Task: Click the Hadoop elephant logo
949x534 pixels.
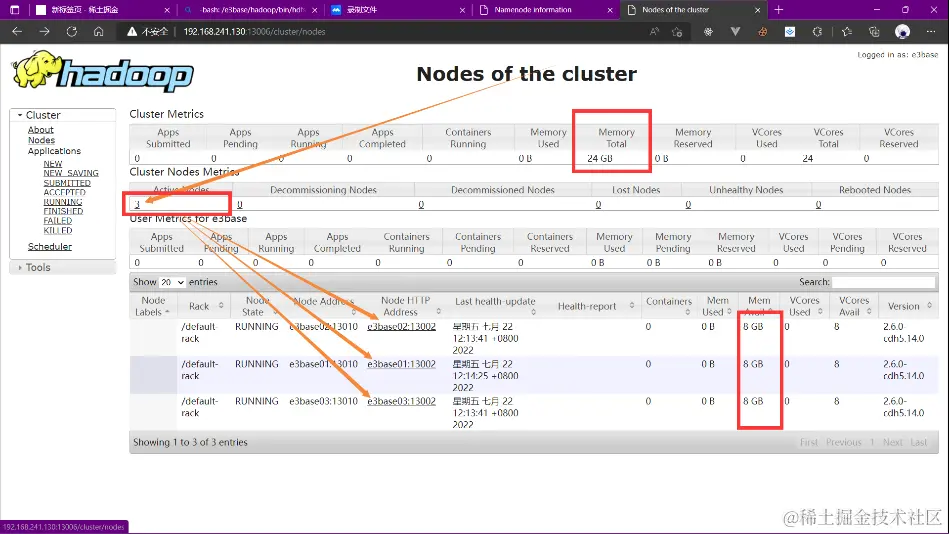Action: pos(102,71)
